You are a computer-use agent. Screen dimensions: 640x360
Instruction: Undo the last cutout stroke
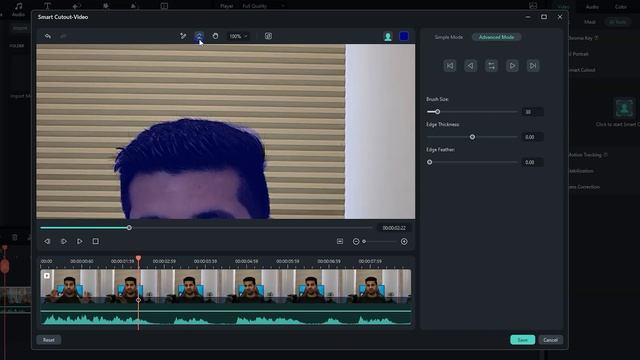[48, 36]
